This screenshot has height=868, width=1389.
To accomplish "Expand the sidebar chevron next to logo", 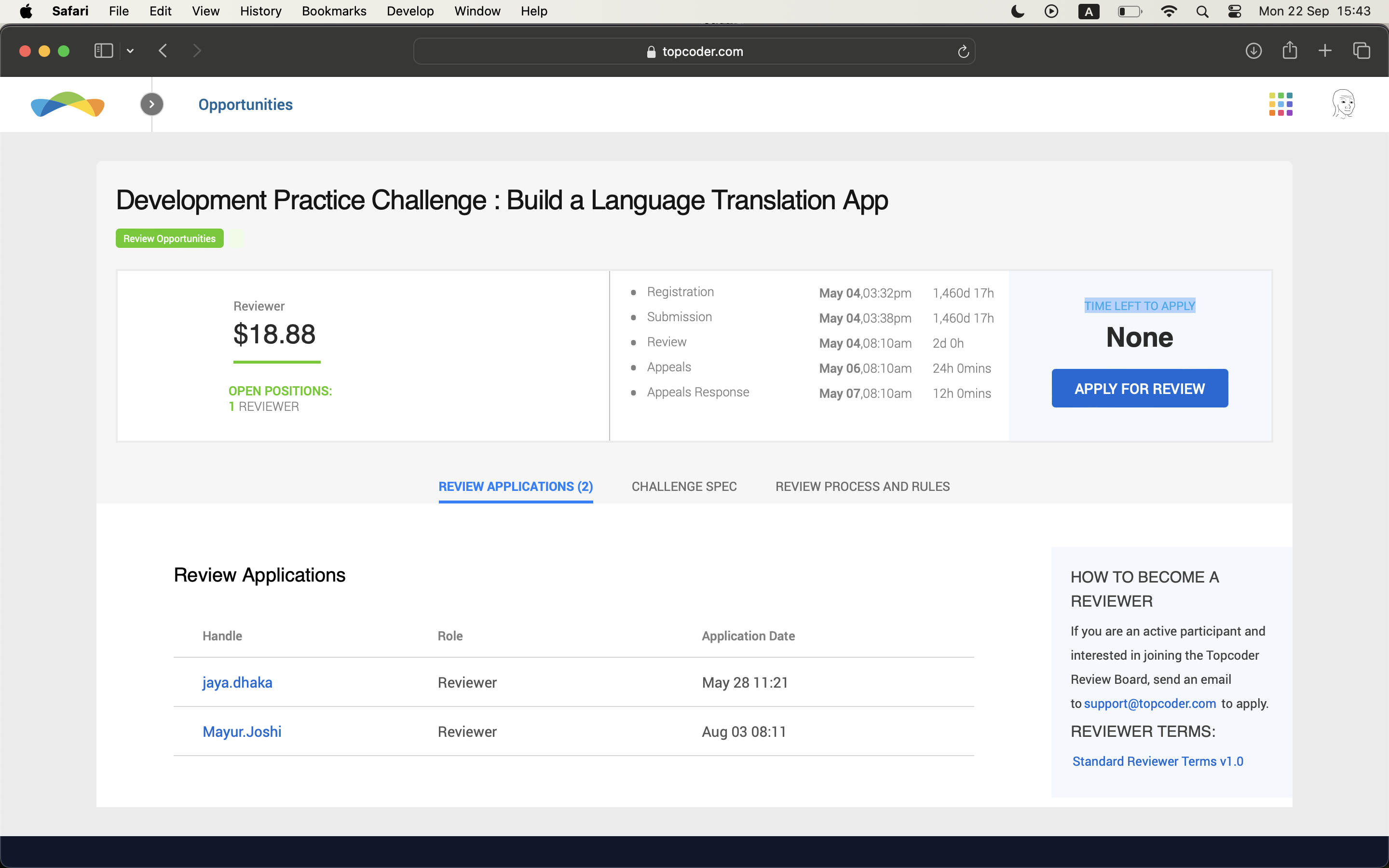I will pyautogui.click(x=151, y=105).
